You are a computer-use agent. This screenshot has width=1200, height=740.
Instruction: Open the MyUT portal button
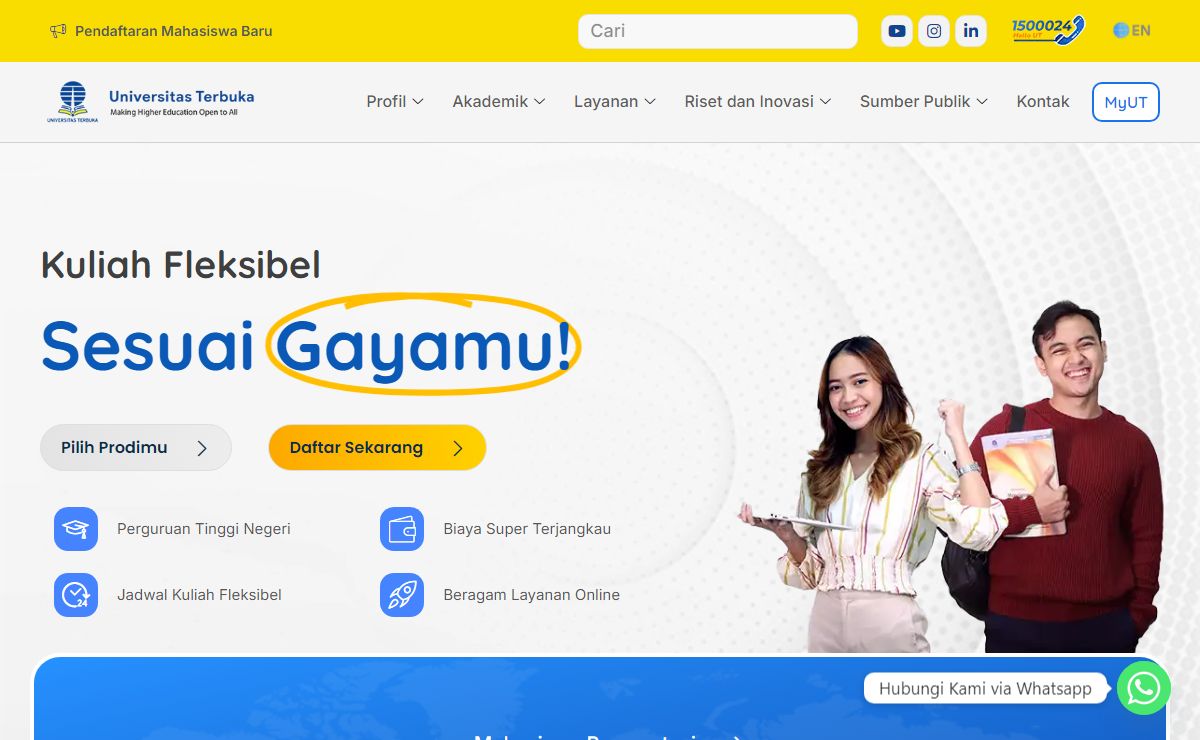pyautogui.click(x=1126, y=102)
